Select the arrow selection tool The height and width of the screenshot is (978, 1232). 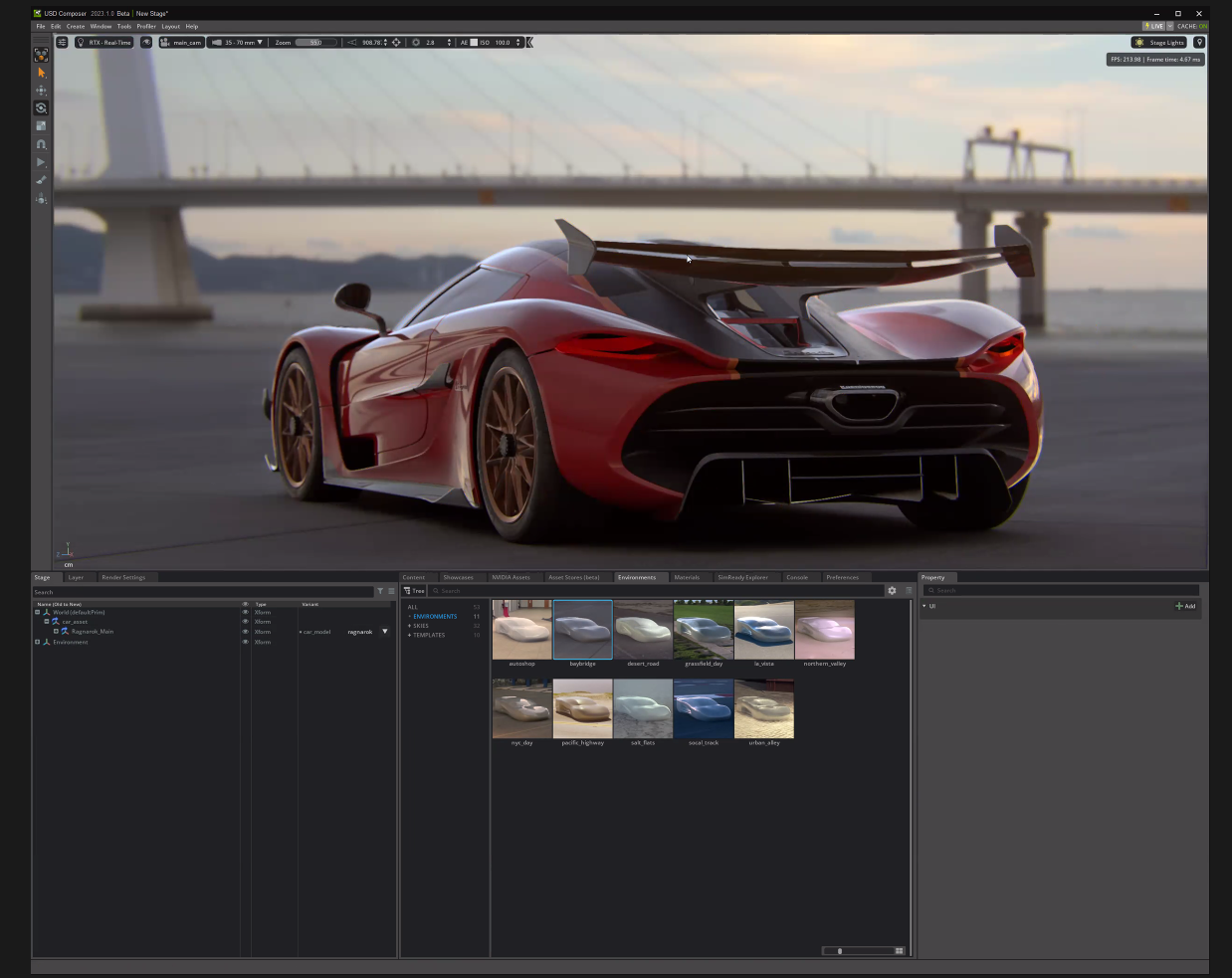(x=41, y=73)
